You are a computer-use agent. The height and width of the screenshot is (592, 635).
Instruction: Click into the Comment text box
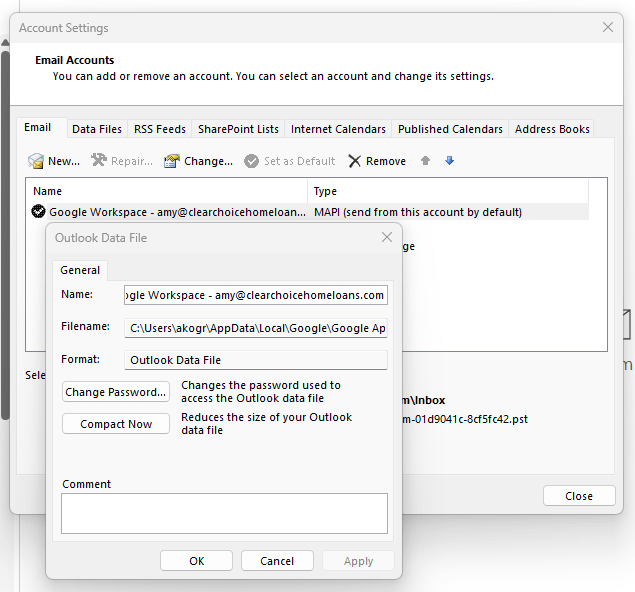[x=224, y=513]
